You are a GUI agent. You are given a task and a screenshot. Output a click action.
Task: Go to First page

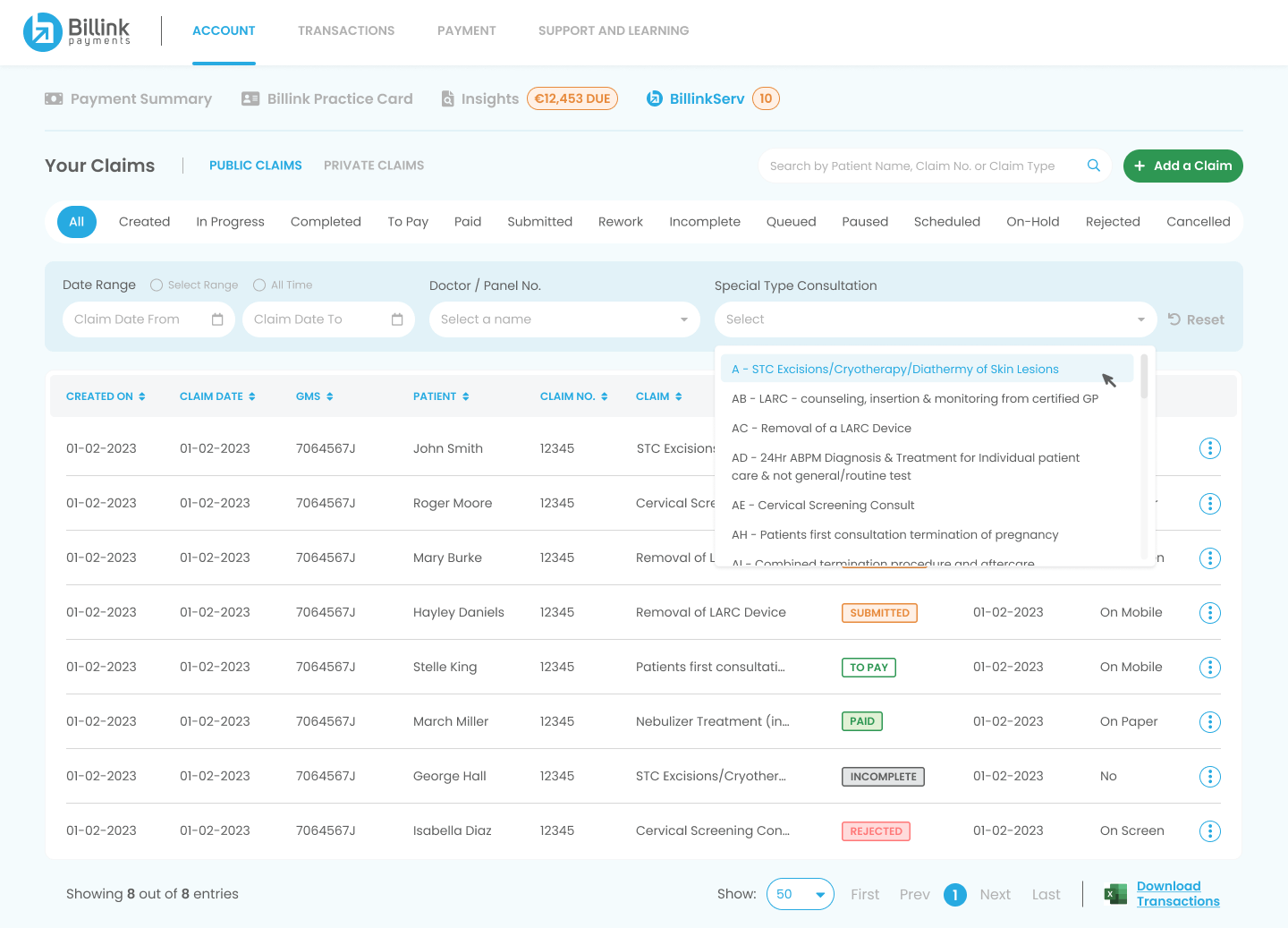tap(865, 894)
